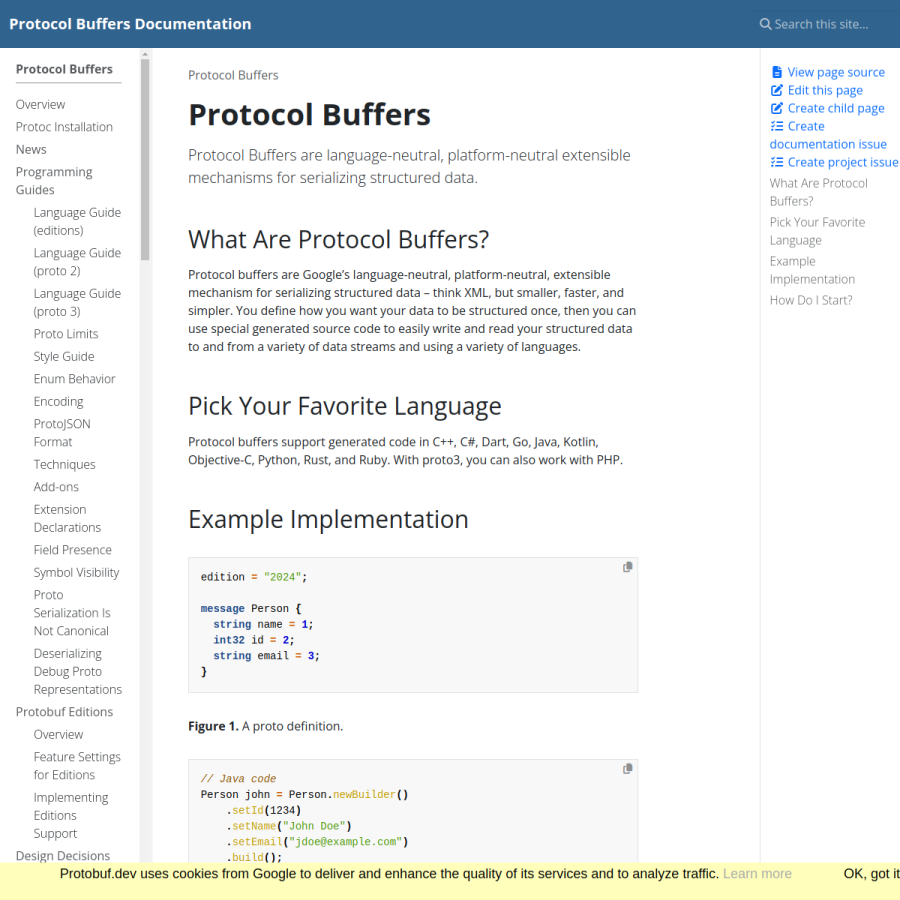The height and width of the screenshot is (900, 900).
Task: Open Extension Declarations sidebar item
Action: coord(67,518)
